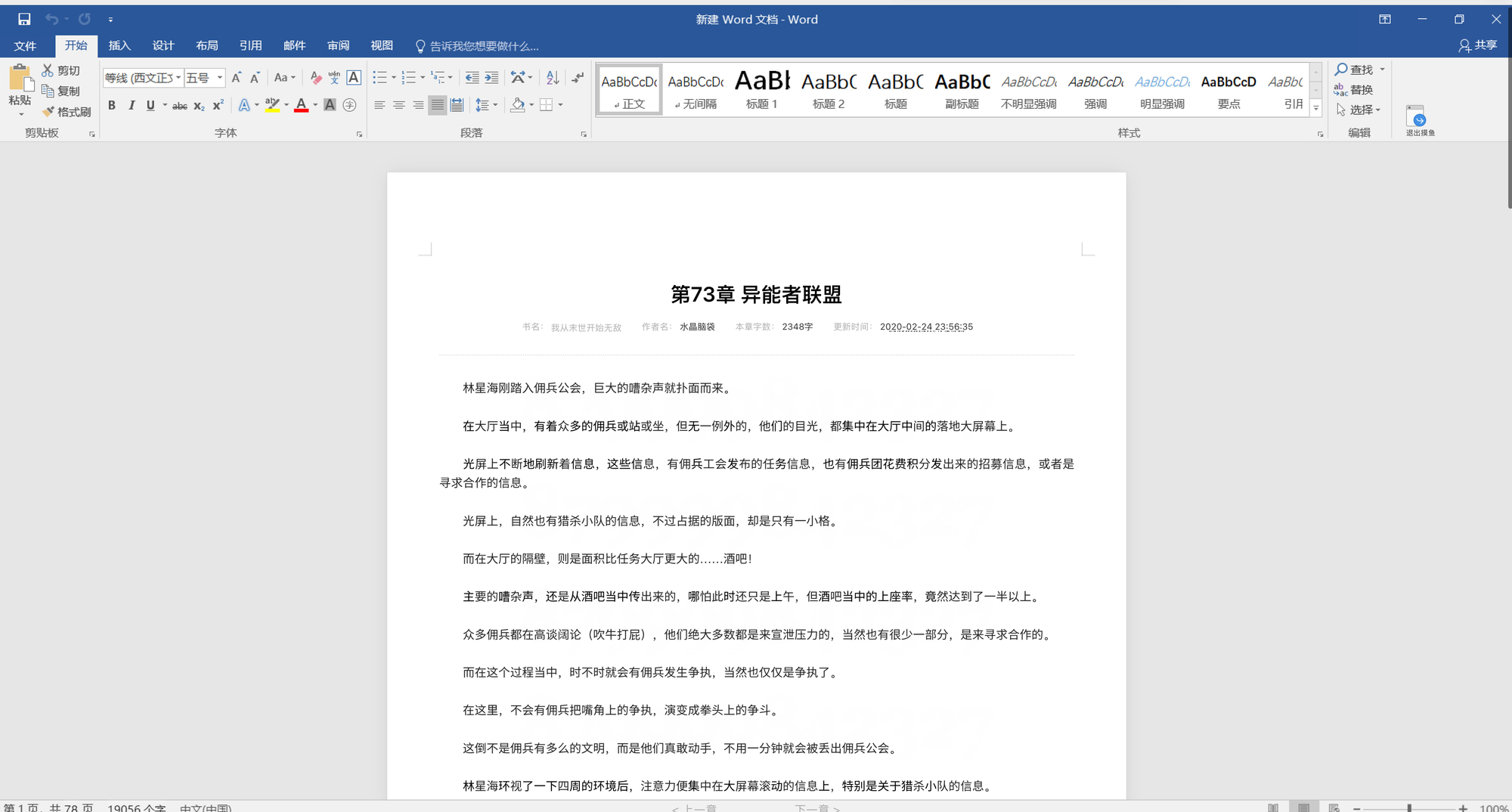This screenshot has width=1512, height=812.
Task: Align text left
Action: pos(380,105)
